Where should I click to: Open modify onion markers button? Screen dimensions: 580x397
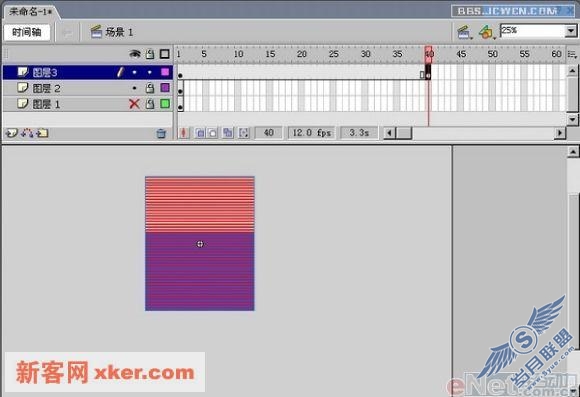tap(244, 133)
